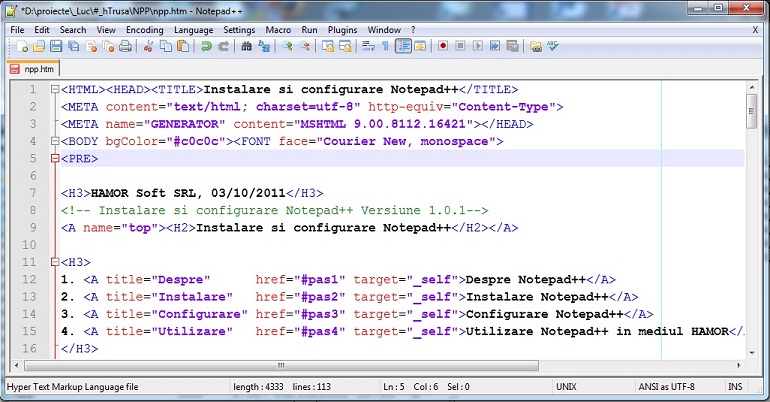Viewport: 770px width, 402px height.
Task: Save the current file with the Save icon
Action: coord(56,46)
